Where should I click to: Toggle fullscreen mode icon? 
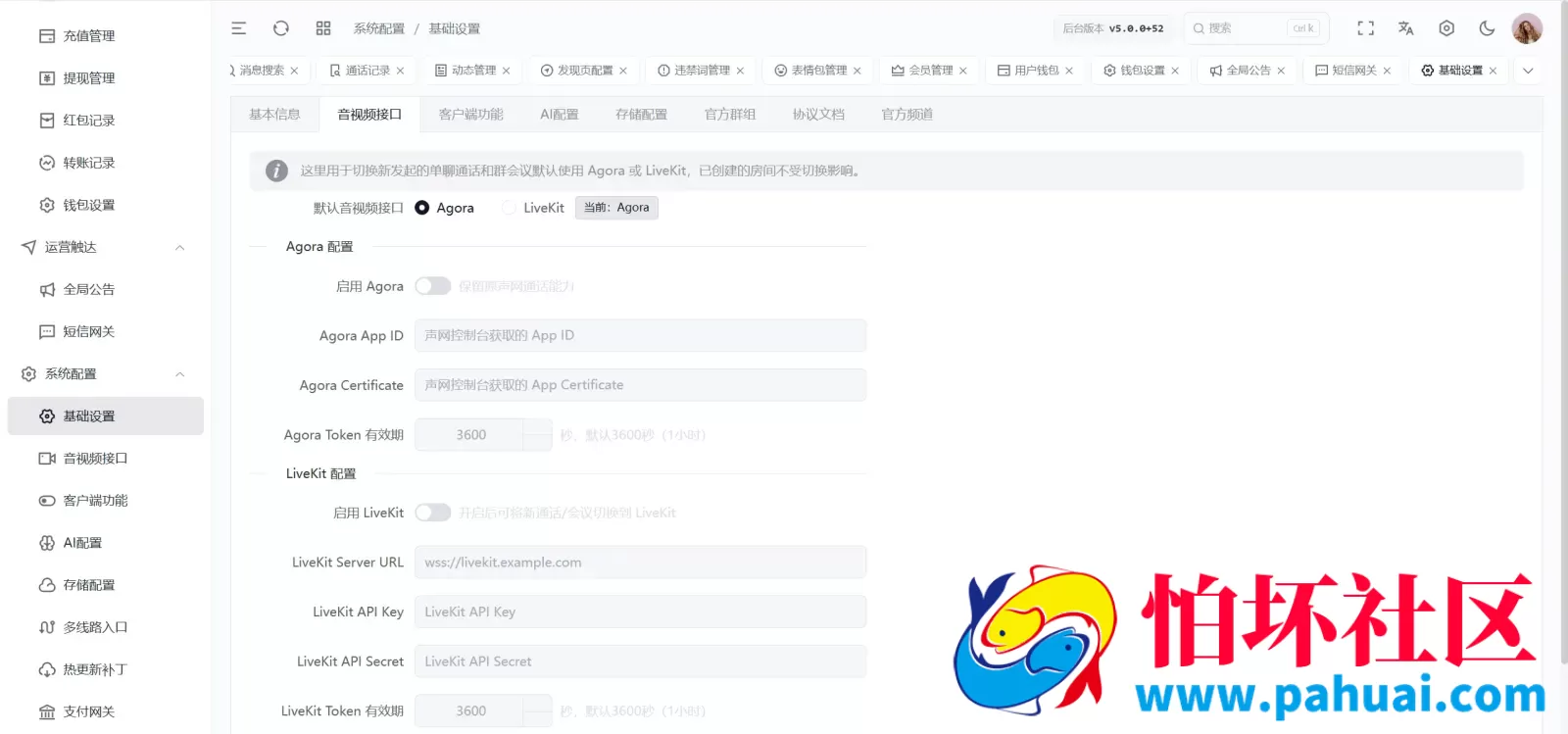pos(1365,28)
